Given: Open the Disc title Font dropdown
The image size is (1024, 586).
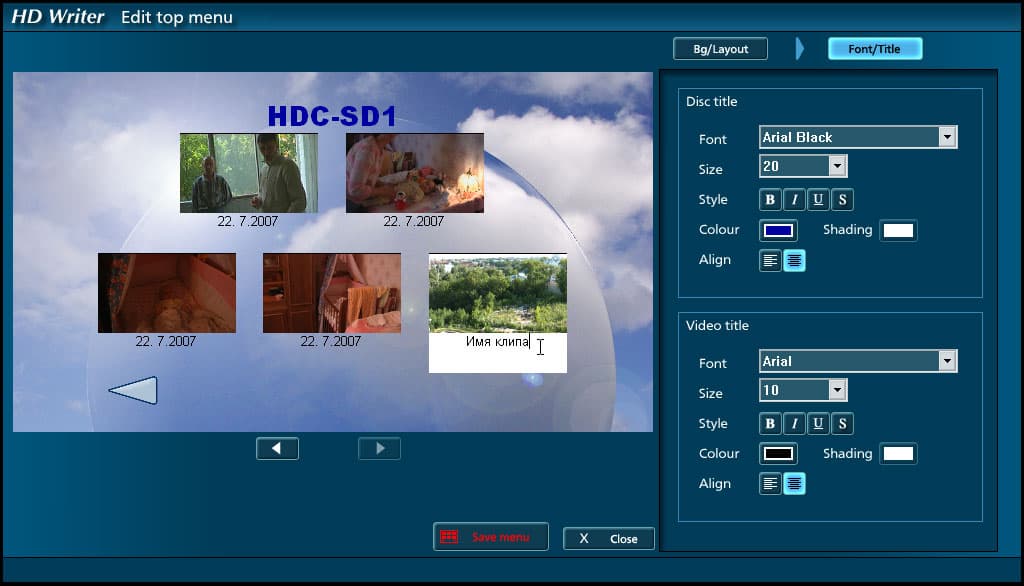Looking at the screenshot, I should click(947, 137).
